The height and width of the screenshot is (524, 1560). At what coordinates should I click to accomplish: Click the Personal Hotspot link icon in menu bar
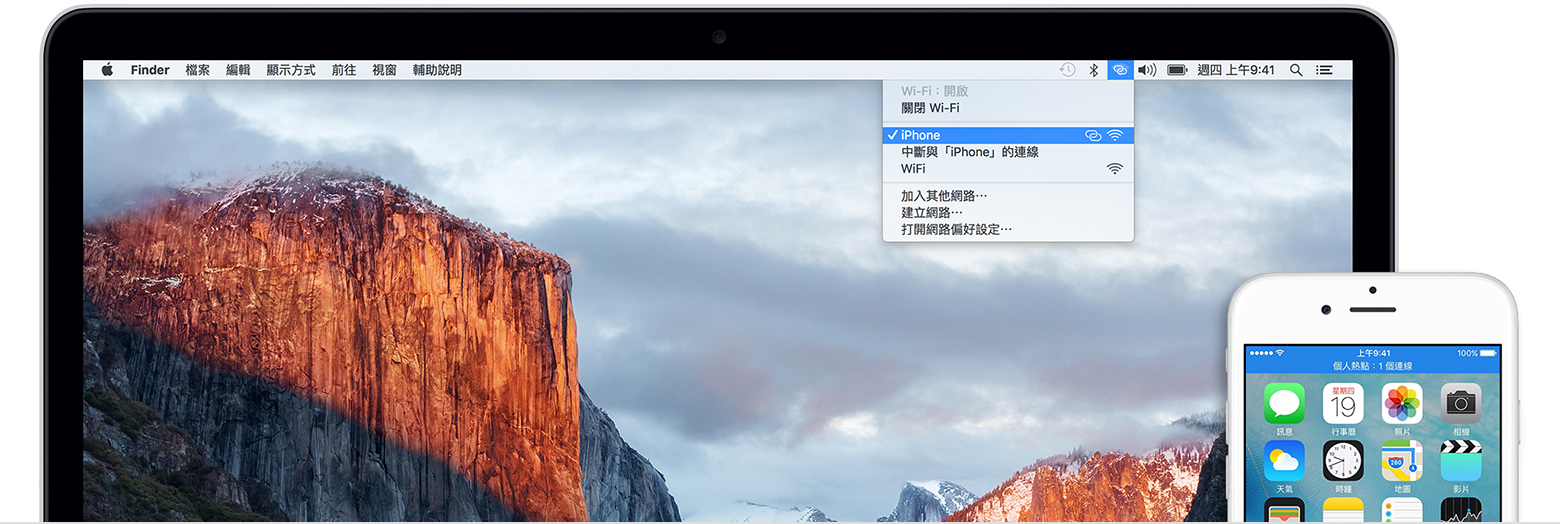coord(1120,70)
